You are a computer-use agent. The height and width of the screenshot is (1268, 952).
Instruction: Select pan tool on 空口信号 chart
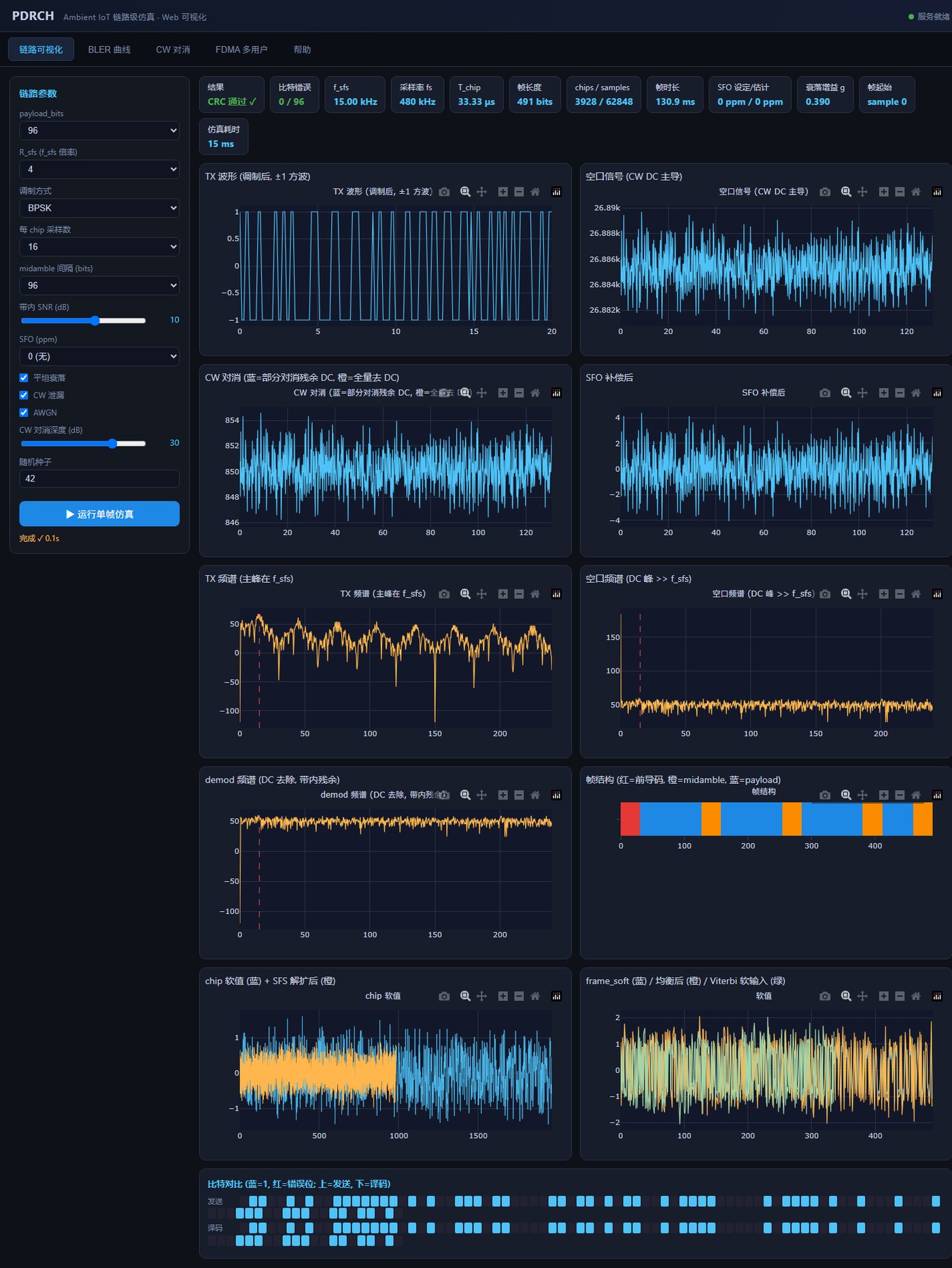(862, 192)
